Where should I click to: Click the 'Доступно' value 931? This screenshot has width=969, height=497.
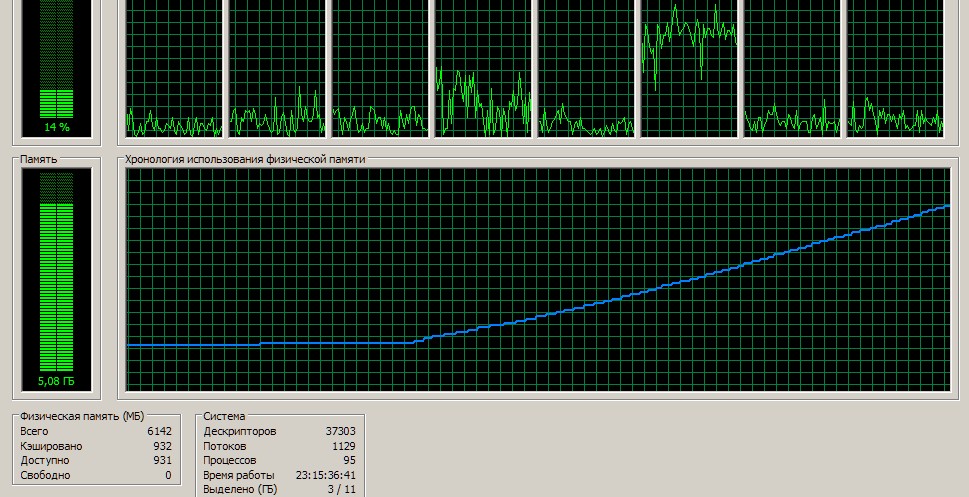click(x=162, y=460)
